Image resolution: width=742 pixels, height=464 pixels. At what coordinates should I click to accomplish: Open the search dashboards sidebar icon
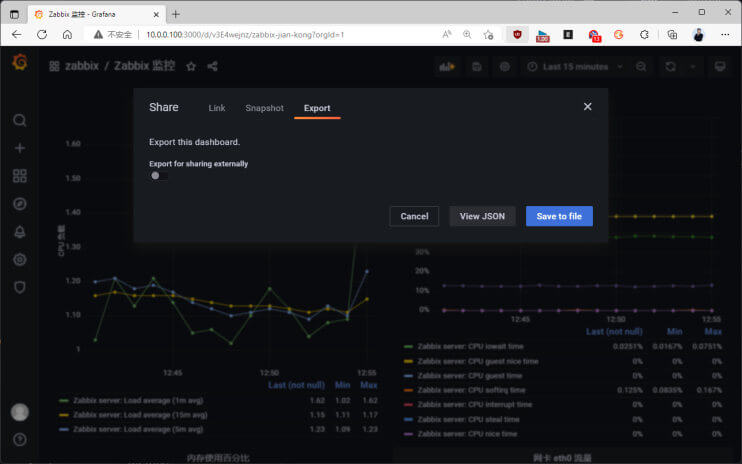click(19, 120)
